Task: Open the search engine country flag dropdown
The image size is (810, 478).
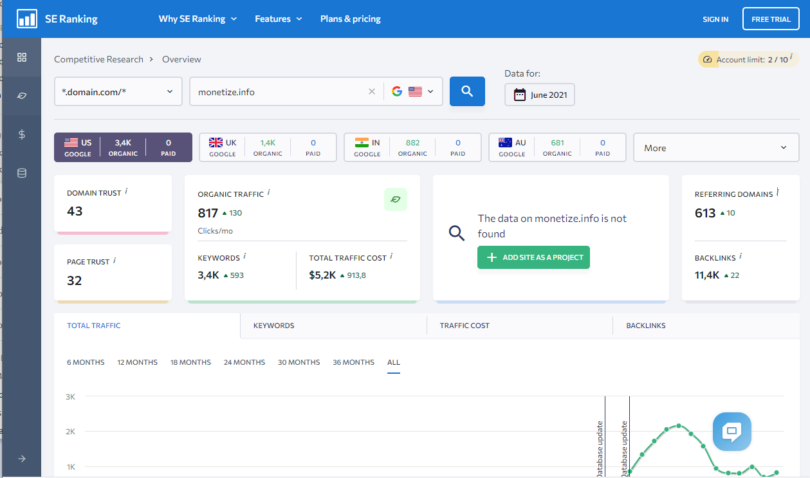Action: click(x=420, y=91)
